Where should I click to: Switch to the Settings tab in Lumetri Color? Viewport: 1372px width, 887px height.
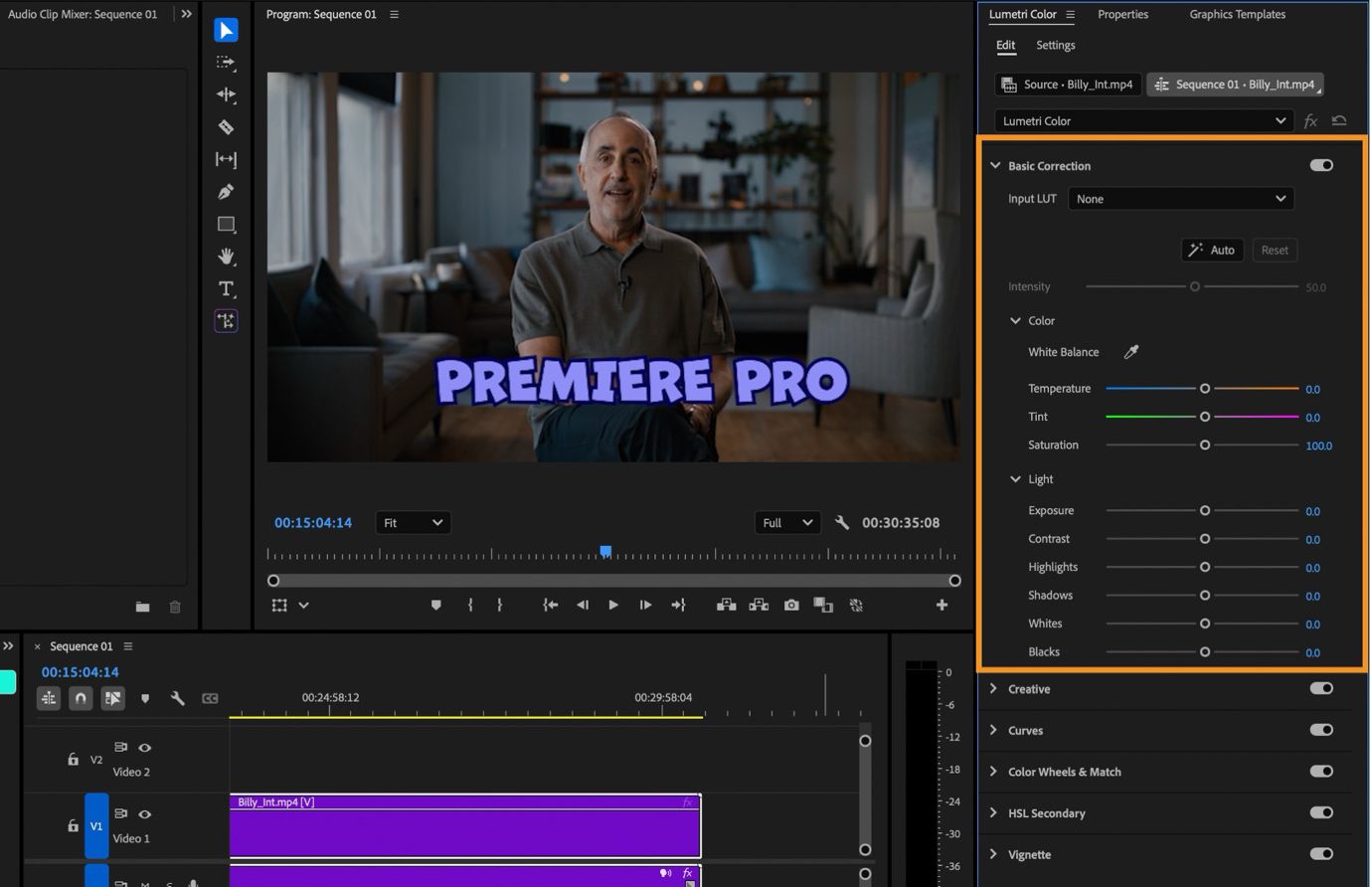point(1055,45)
